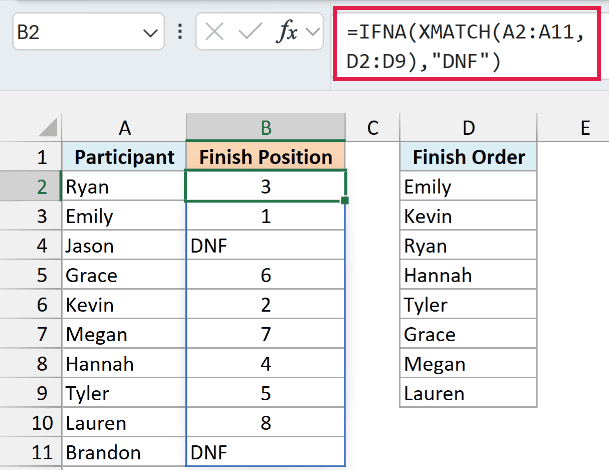Screen dimensions: 609x470
Task: Click the Finish Position header cell
Action: click(266, 157)
